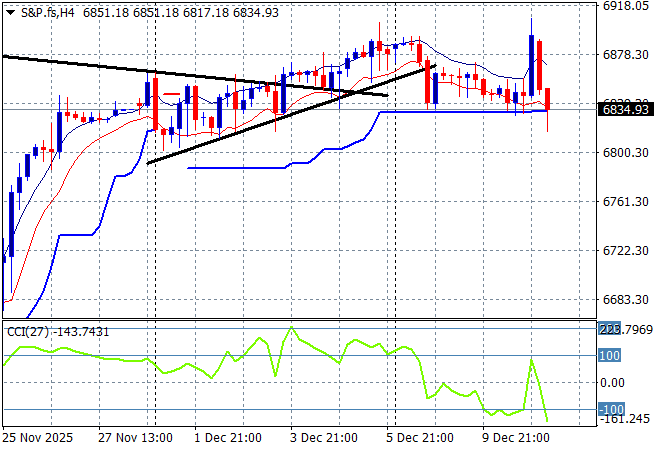Select the tall blue candle near 9 Dec
The image size is (660, 450).
tap(531, 65)
